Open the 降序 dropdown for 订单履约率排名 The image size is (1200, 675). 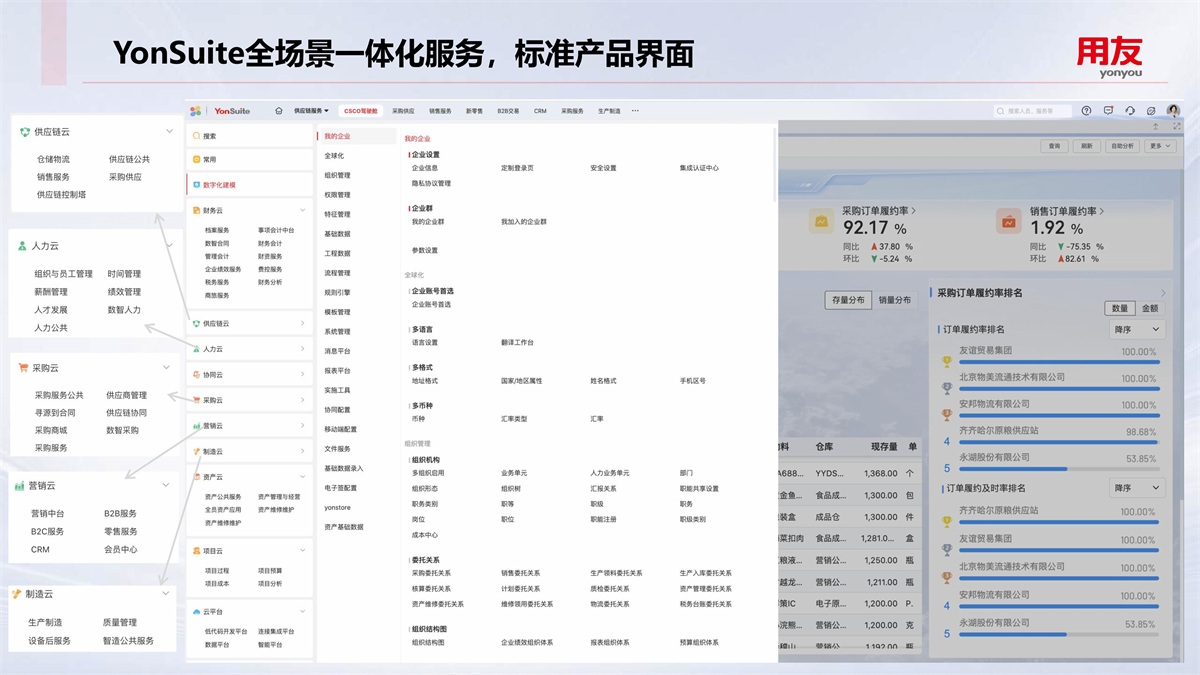click(1137, 329)
